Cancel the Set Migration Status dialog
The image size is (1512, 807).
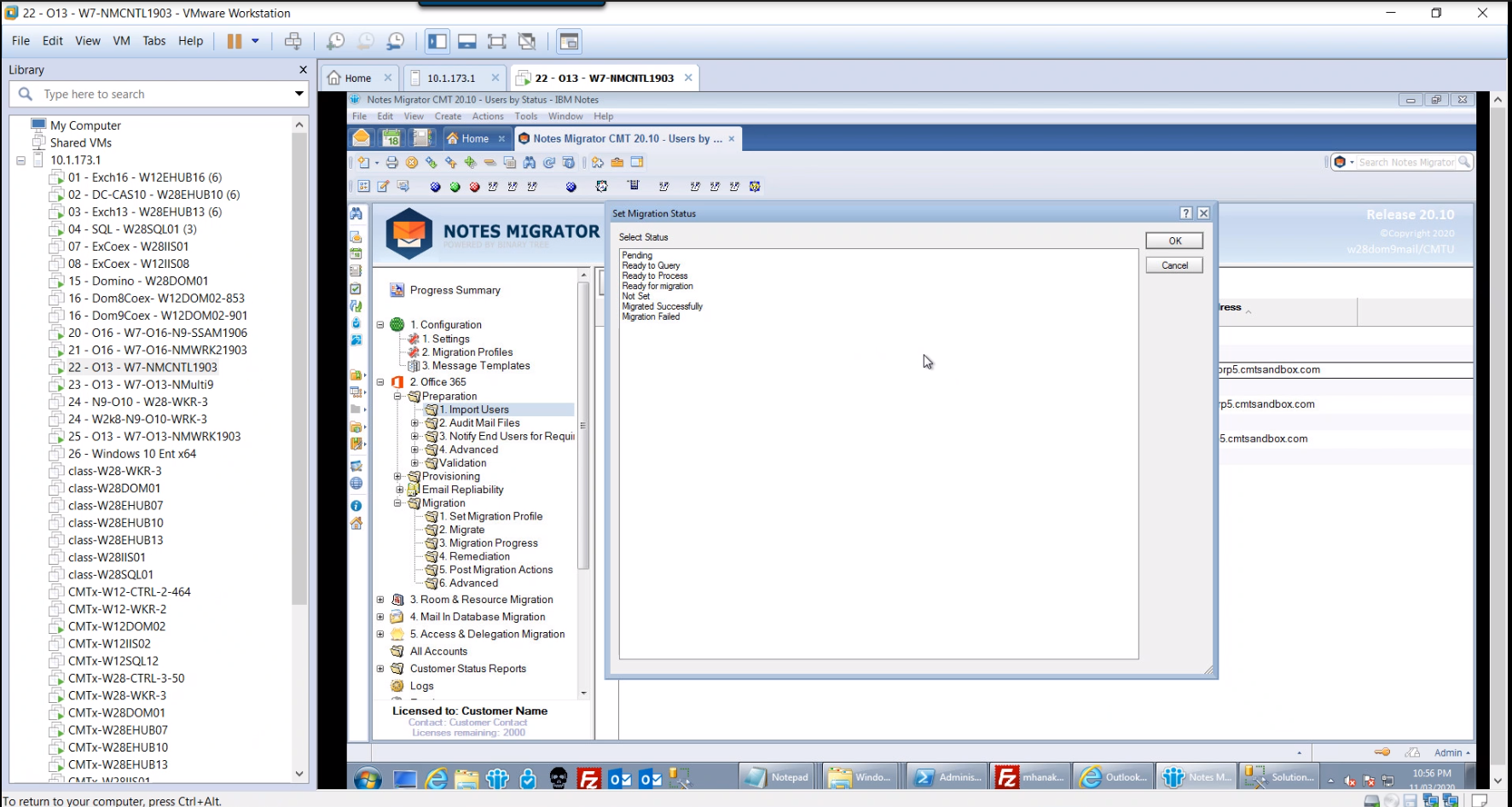point(1173,265)
